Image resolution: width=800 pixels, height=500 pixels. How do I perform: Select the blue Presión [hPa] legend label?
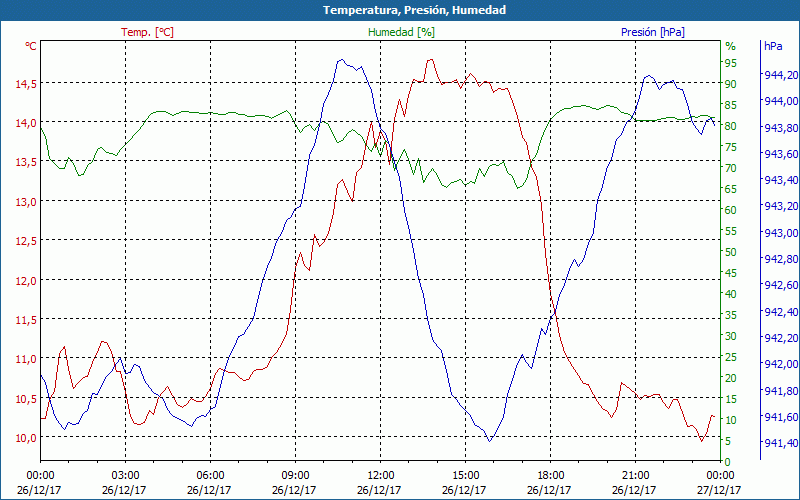click(x=653, y=32)
